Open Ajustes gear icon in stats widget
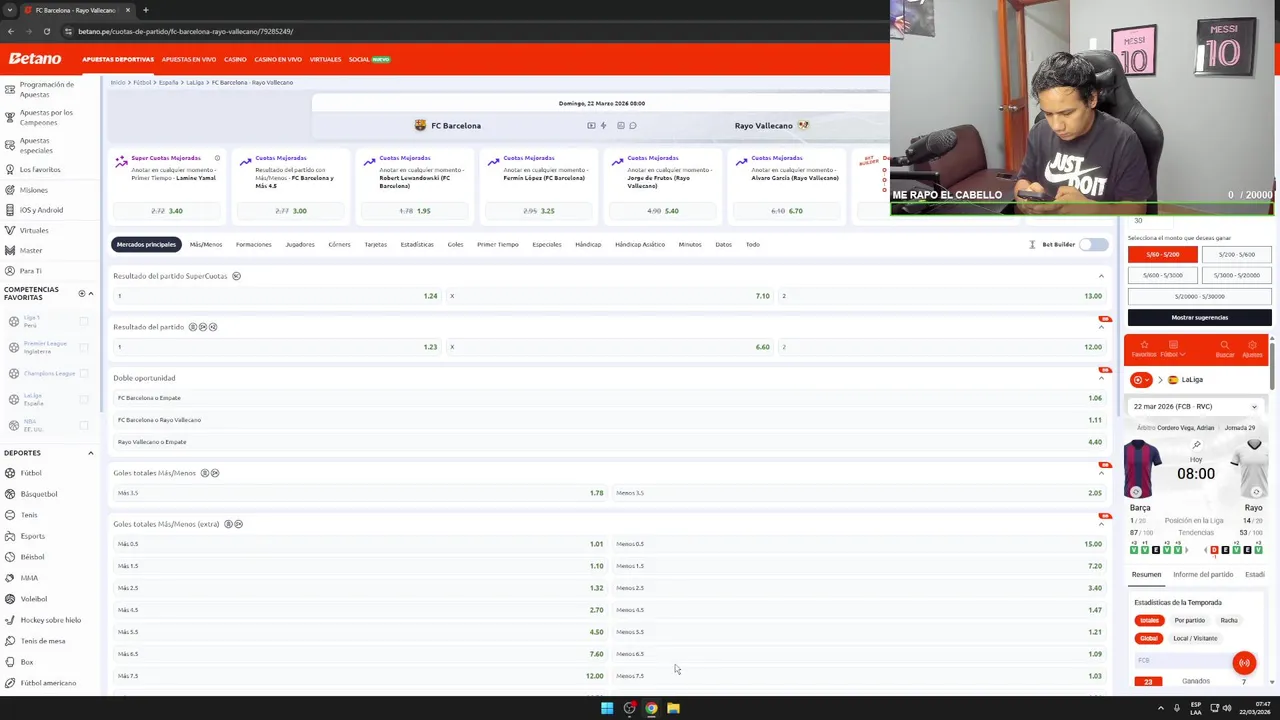The width and height of the screenshot is (1280, 720). coord(1252,345)
